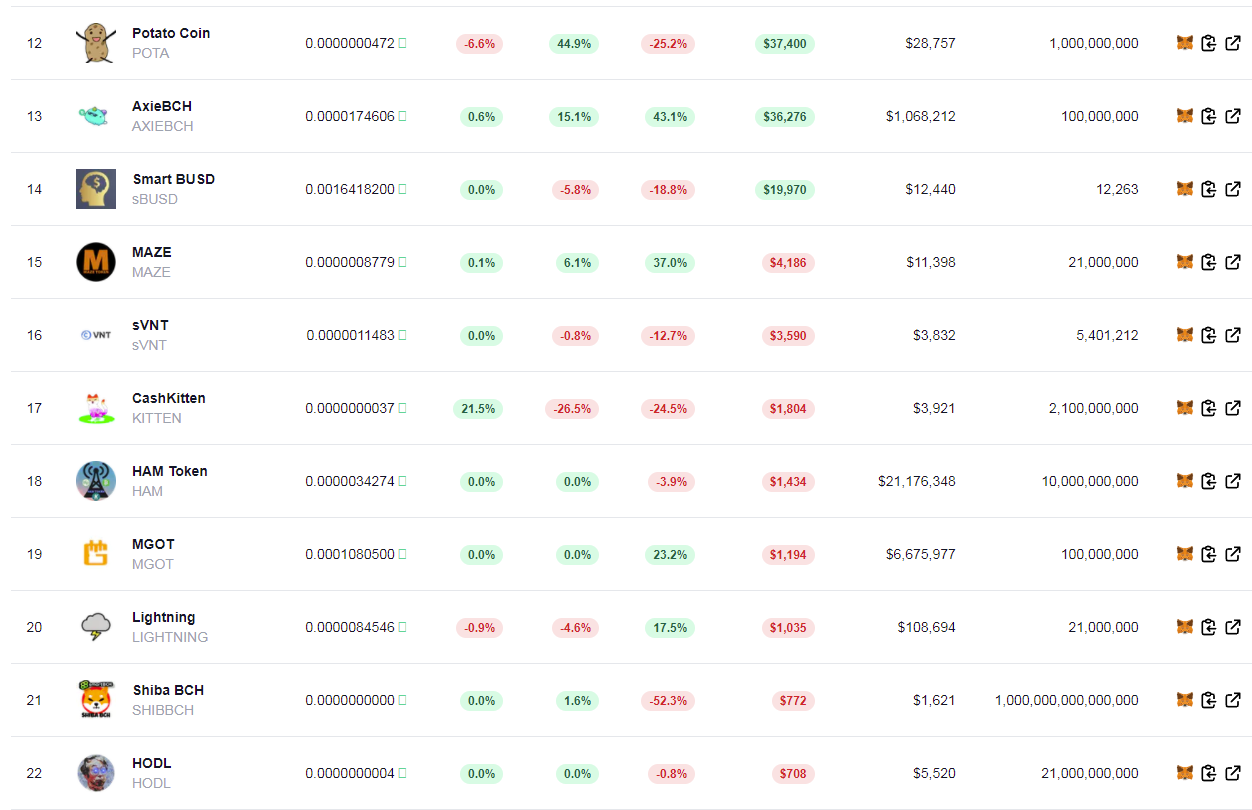Add Potato Coin to MetaMask via fox icon
This screenshot has width=1252, height=810.
tap(1185, 43)
